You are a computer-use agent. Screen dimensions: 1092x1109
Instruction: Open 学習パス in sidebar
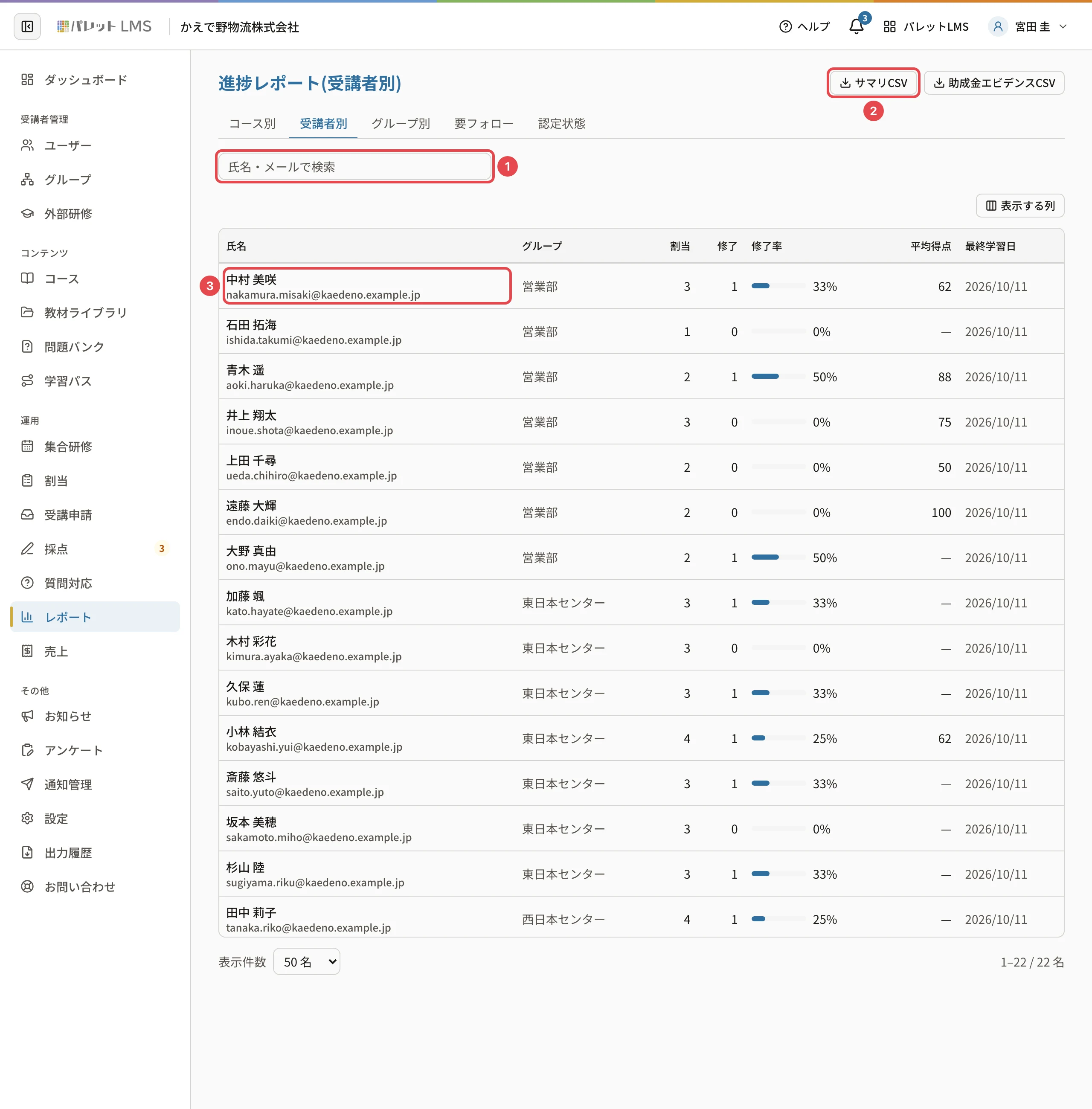[x=95, y=381]
